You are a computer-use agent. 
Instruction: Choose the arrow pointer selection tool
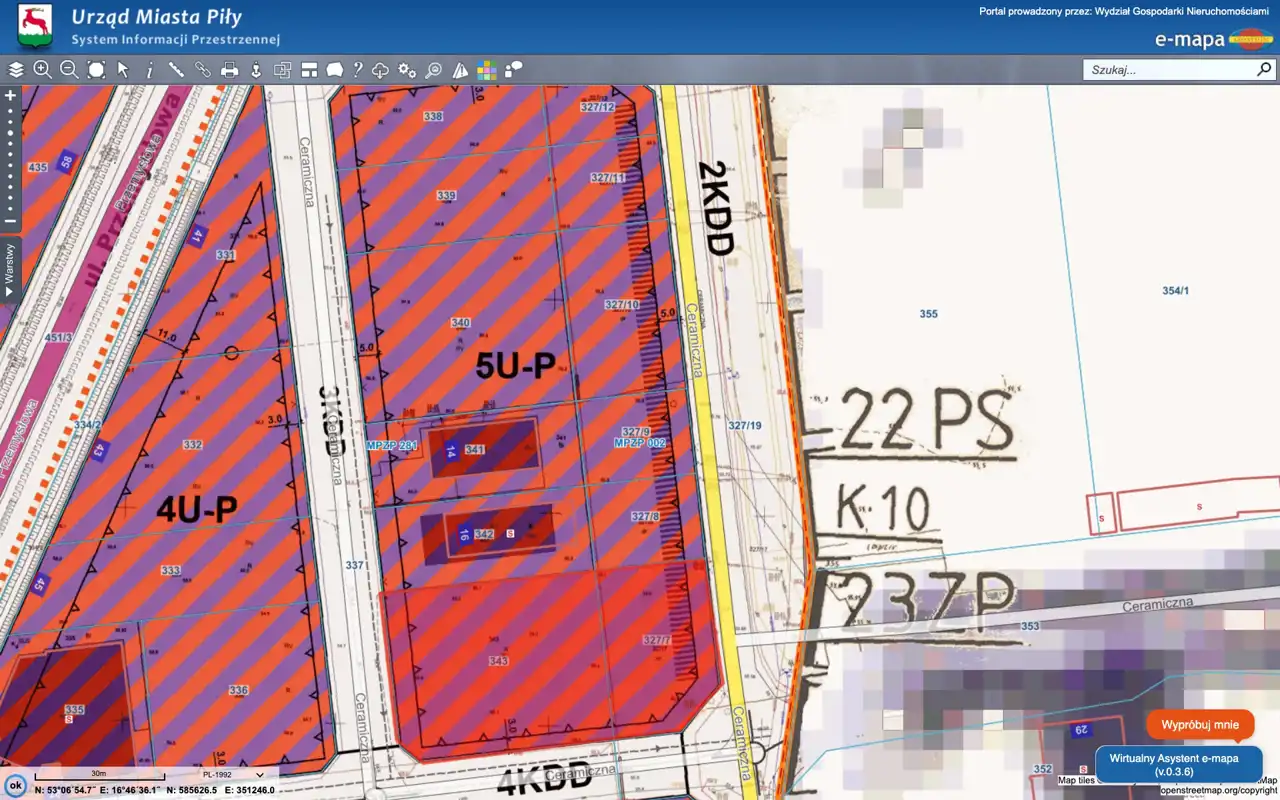[123, 70]
